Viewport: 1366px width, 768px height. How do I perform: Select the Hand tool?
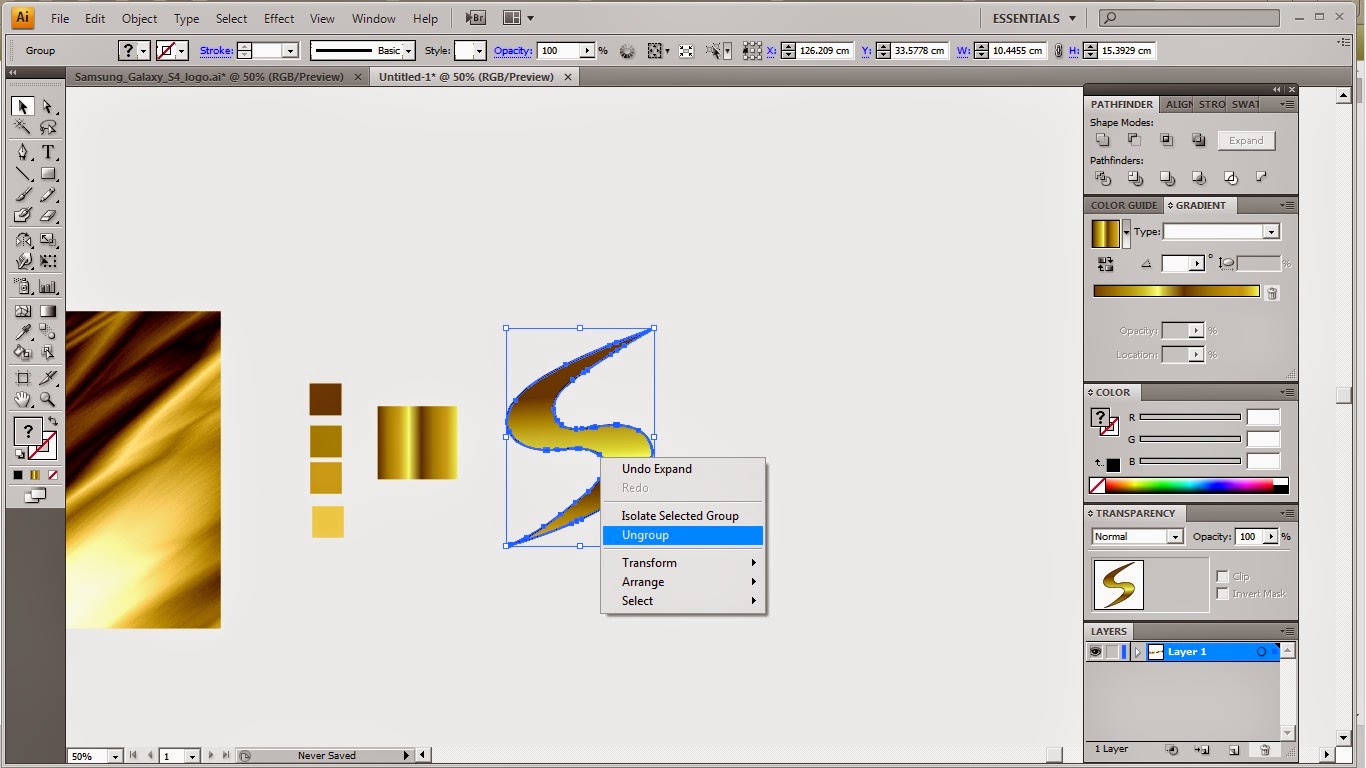[x=23, y=399]
